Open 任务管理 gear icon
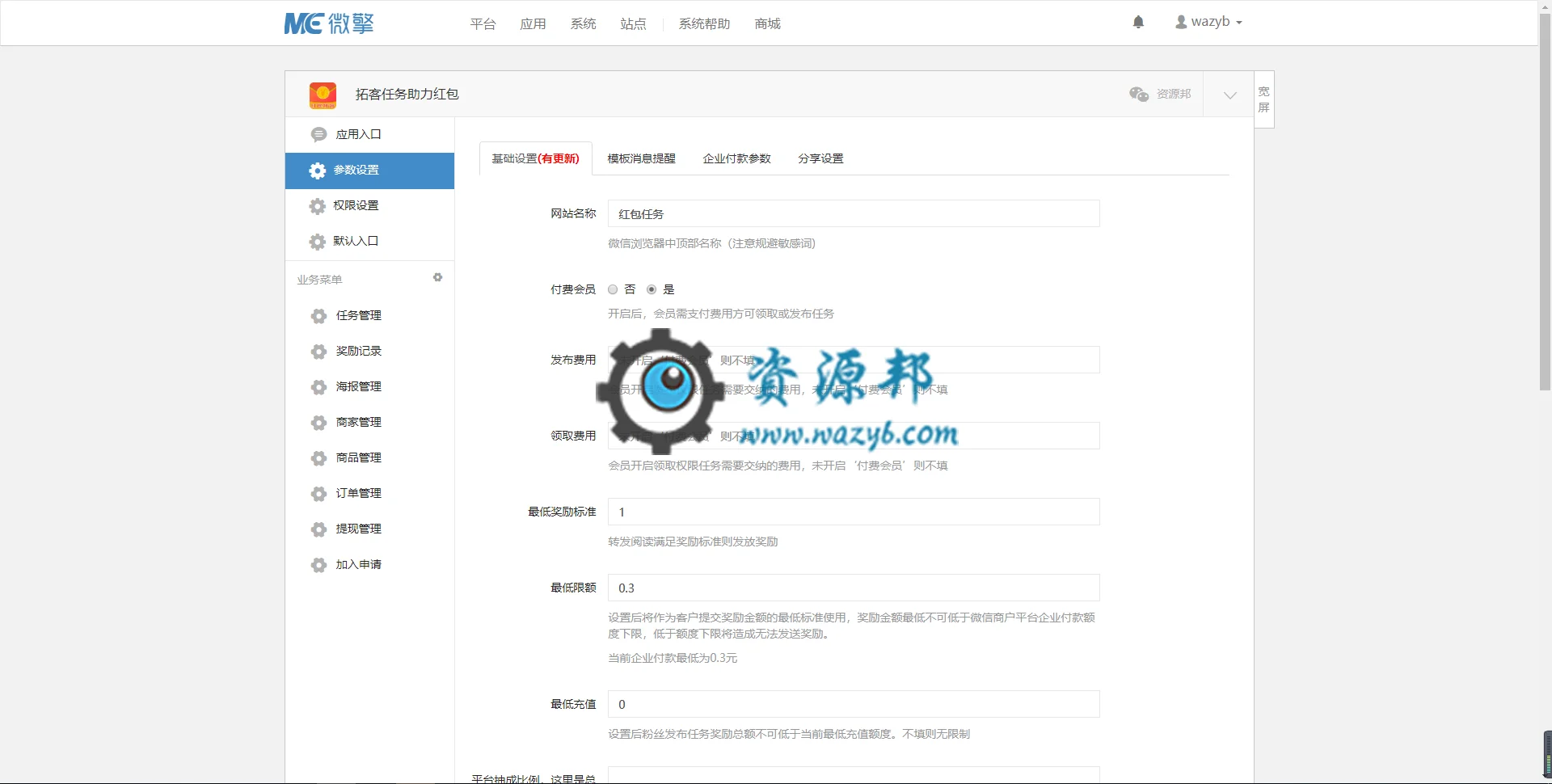Image resolution: width=1552 pixels, height=784 pixels. pyautogui.click(x=318, y=316)
